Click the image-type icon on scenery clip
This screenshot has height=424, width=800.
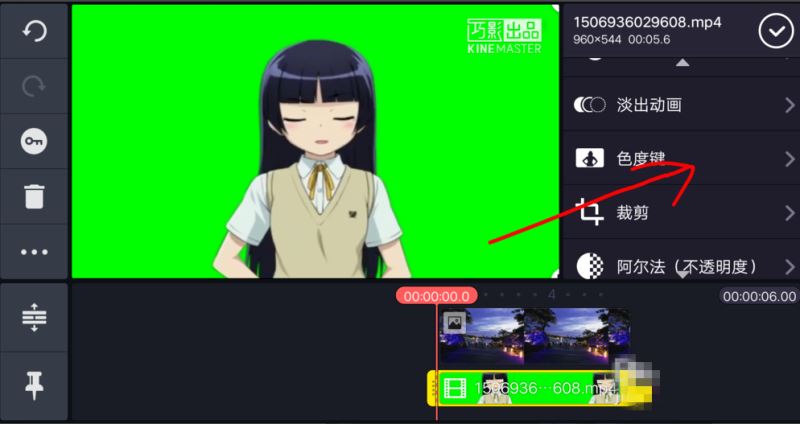454,322
